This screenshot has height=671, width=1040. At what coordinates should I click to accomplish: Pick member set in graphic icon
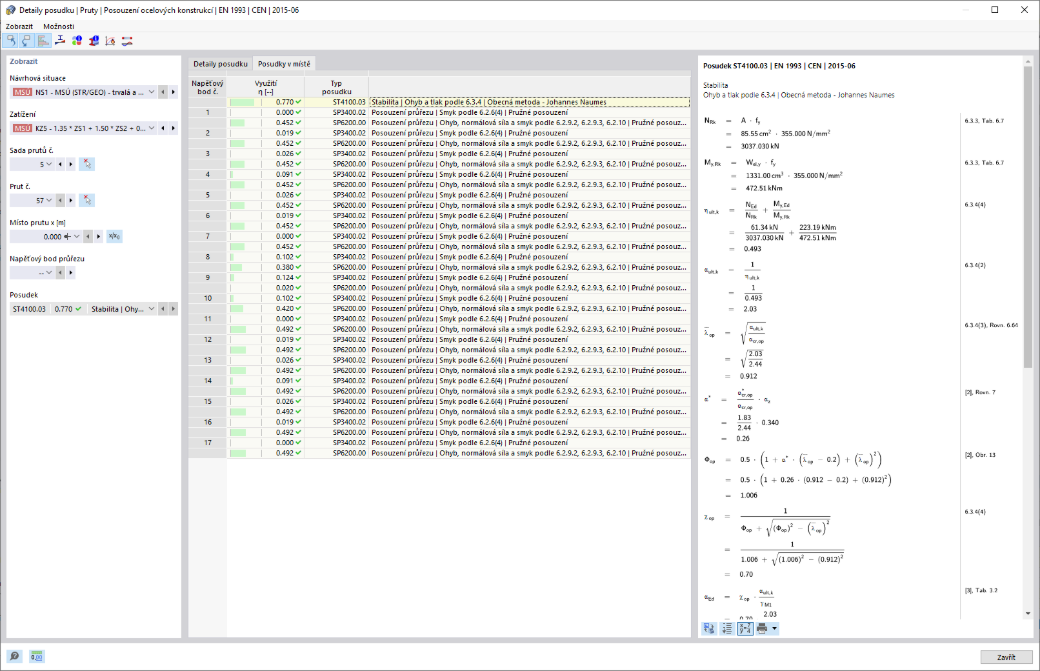tap(87, 164)
